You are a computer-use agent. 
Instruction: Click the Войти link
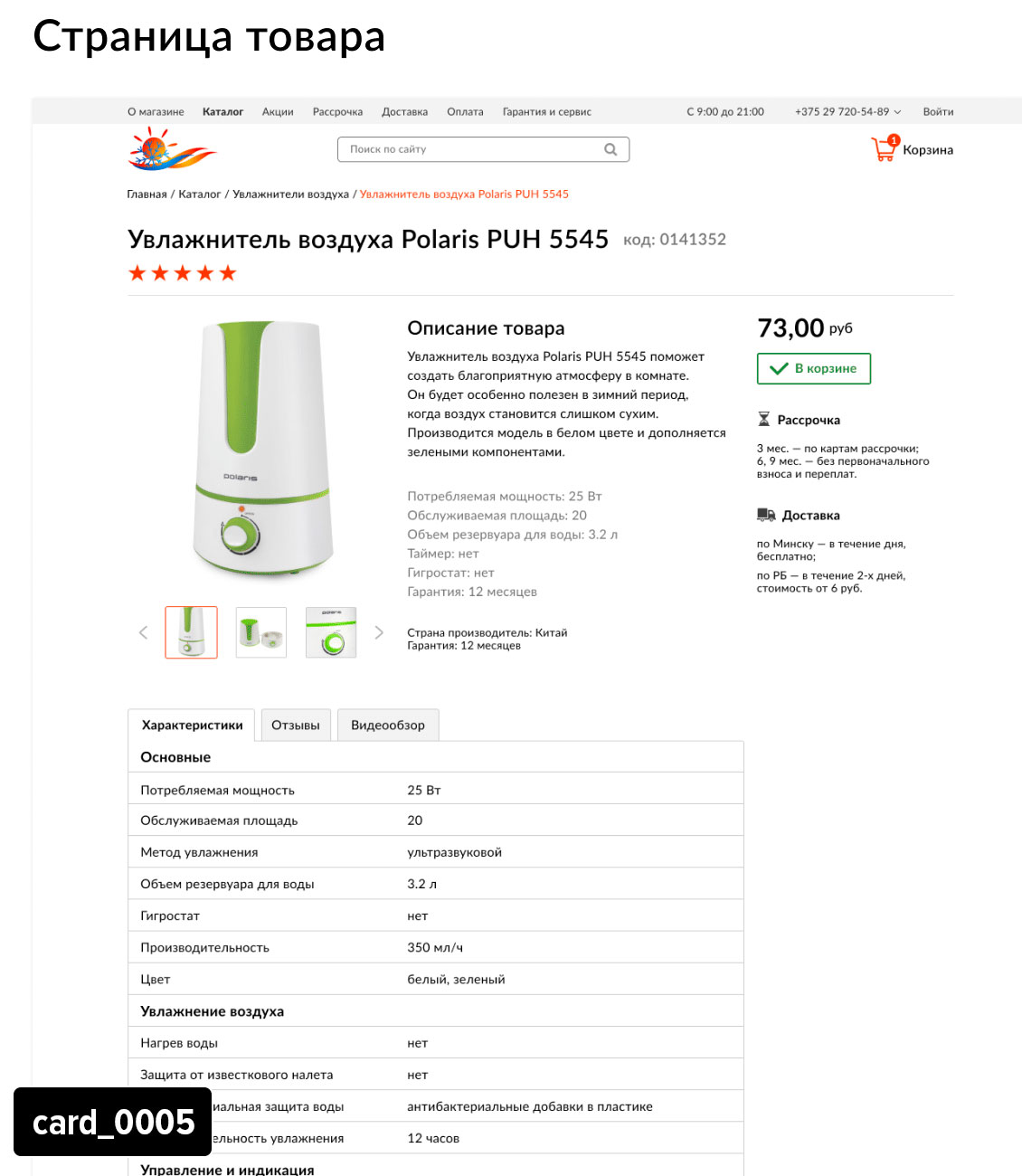pos(938,112)
